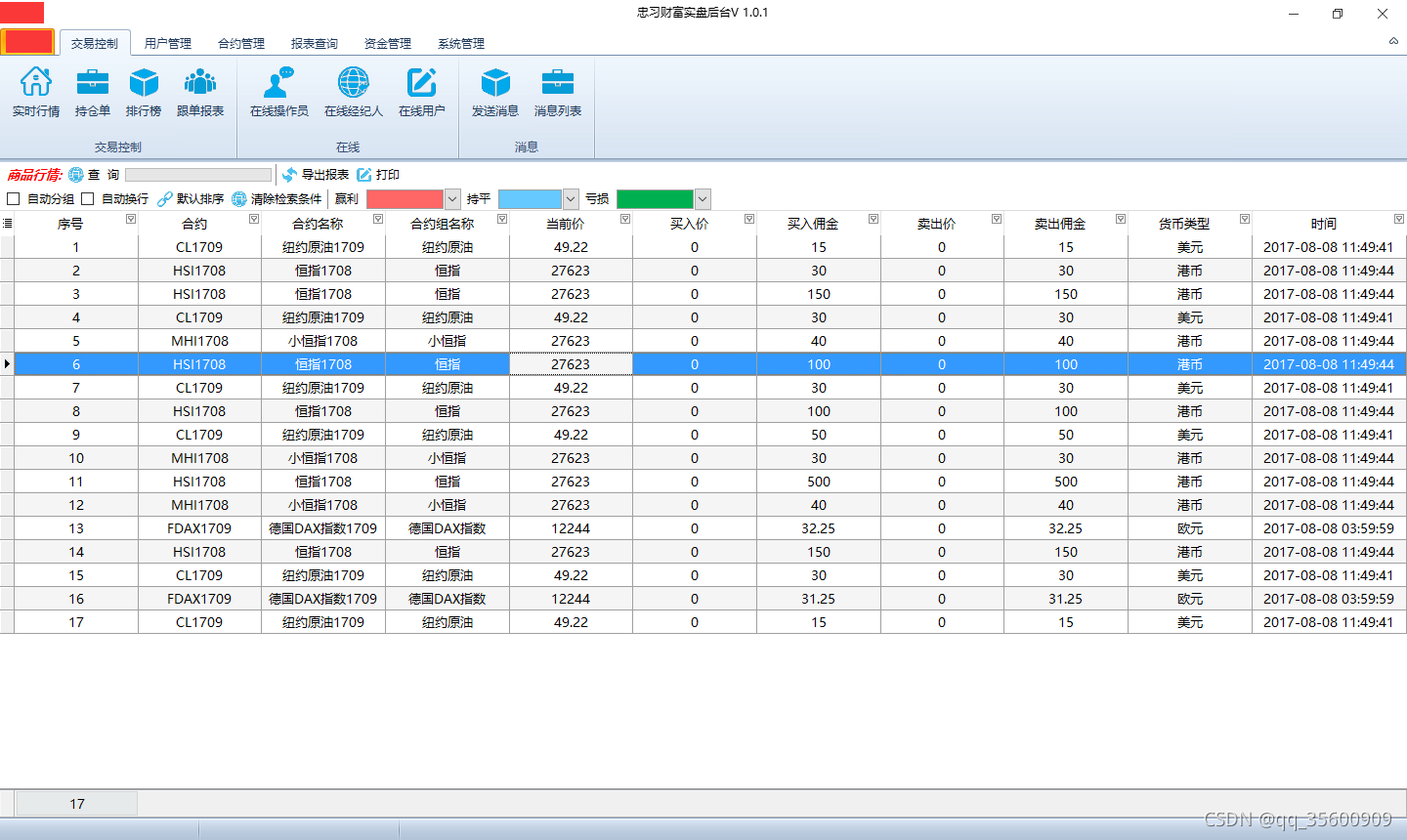Open the 序号 column filter dropdown
The image size is (1407, 840).
click(131, 219)
